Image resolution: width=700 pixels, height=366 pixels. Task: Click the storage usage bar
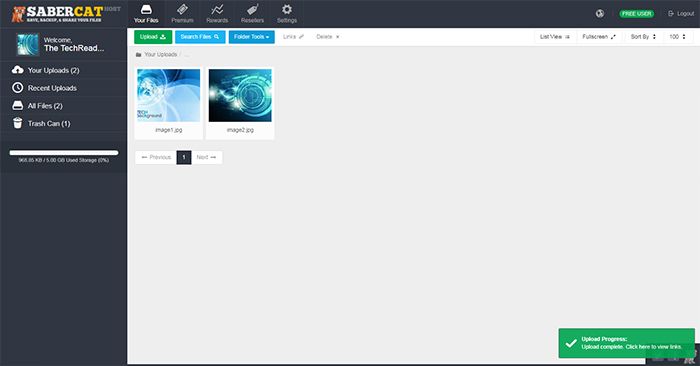64,153
